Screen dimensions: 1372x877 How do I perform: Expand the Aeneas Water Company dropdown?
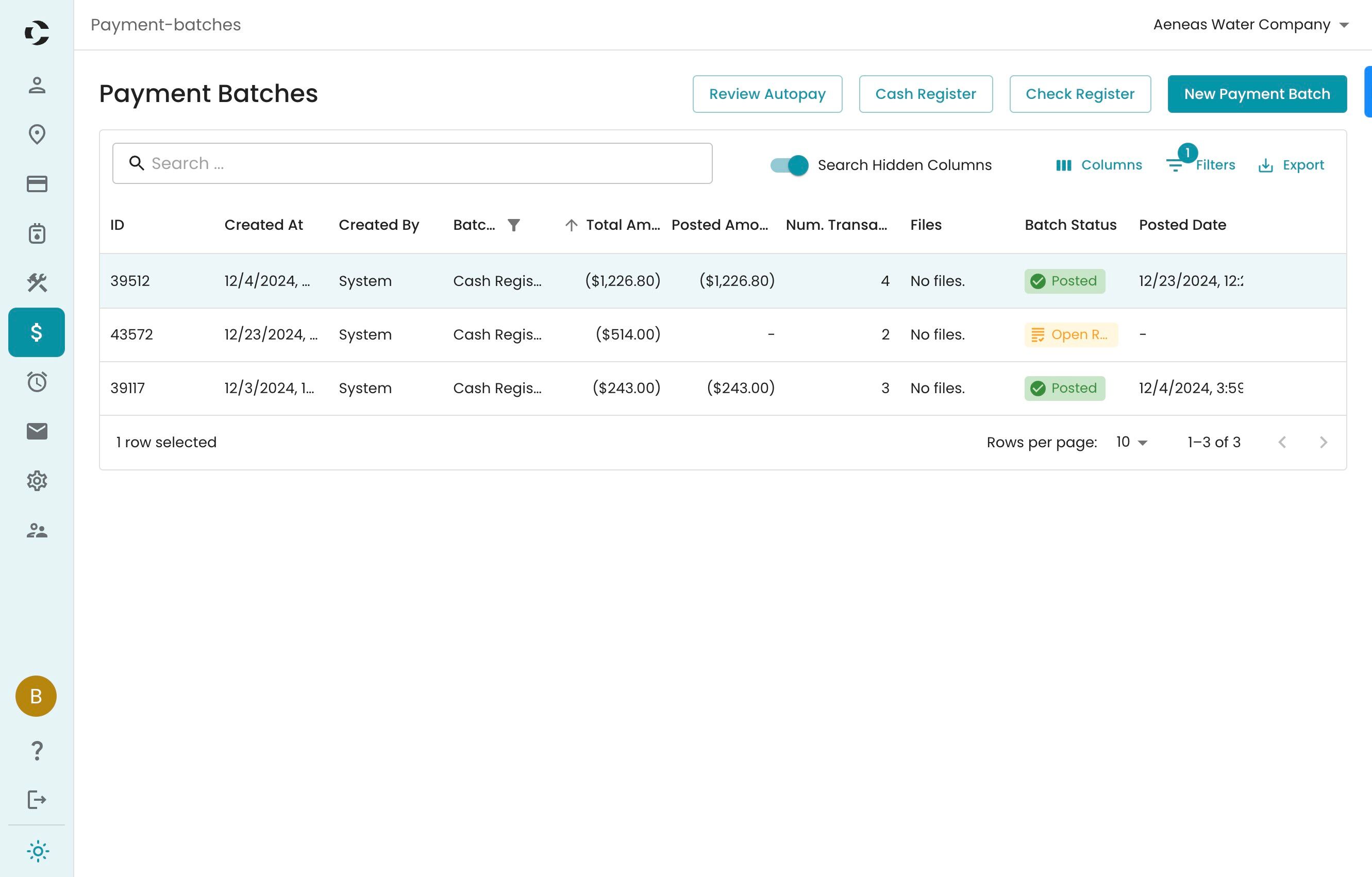(x=1251, y=25)
